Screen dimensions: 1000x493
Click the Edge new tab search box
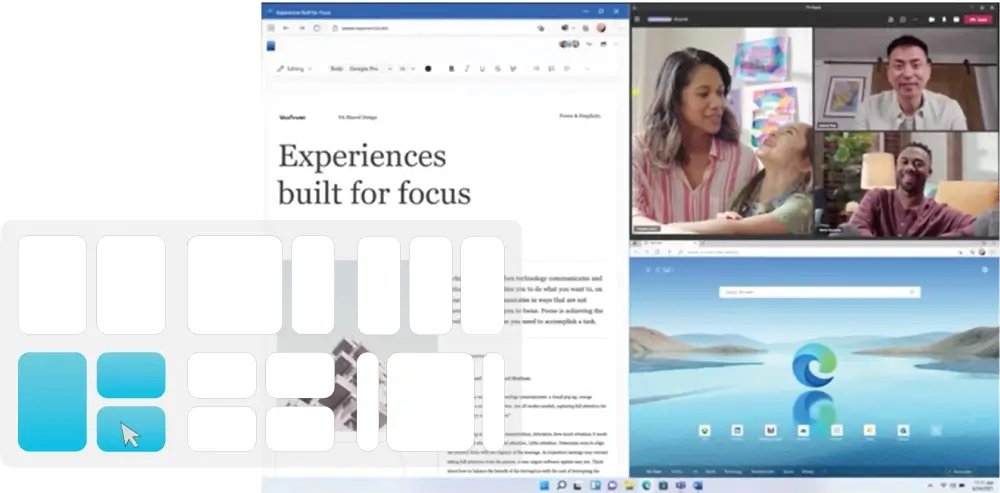tap(820, 292)
